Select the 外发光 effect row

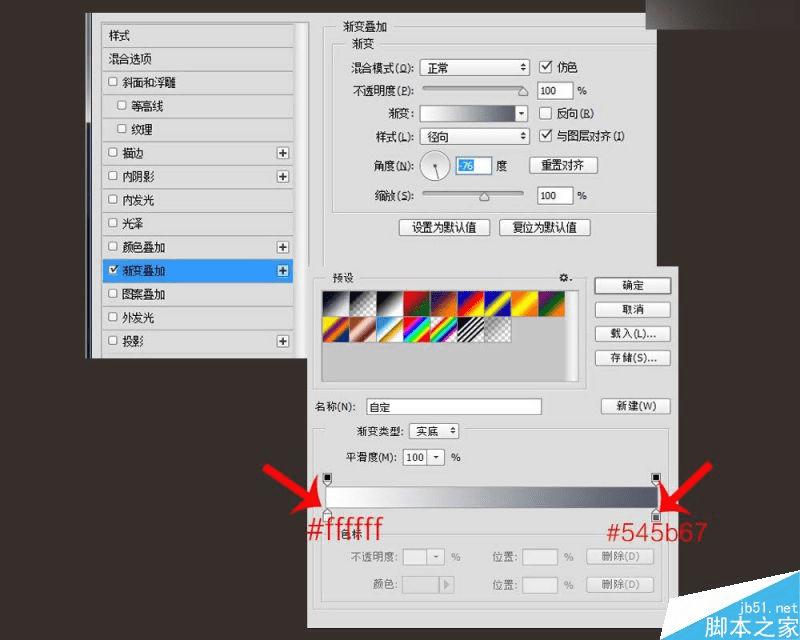(198, 317)
